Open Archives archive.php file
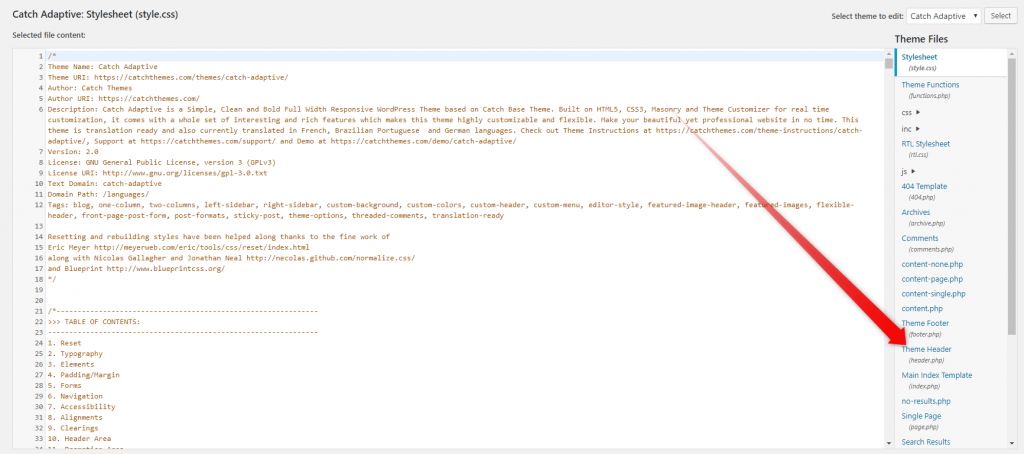 918,213
